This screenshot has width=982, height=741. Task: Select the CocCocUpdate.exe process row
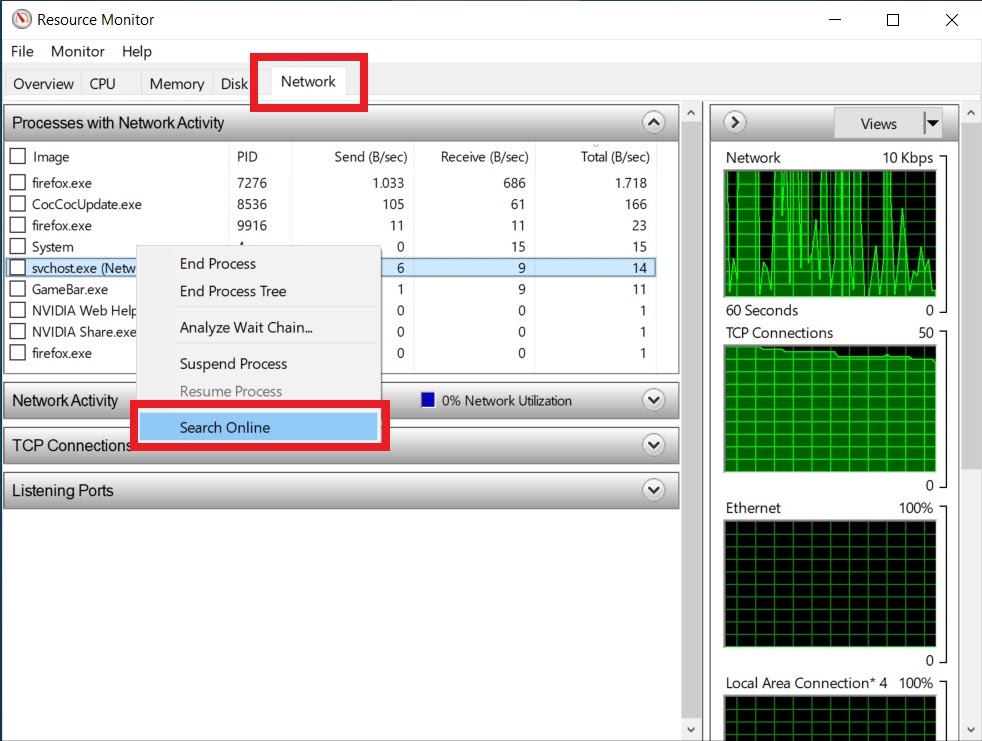[x=332, y=204]
